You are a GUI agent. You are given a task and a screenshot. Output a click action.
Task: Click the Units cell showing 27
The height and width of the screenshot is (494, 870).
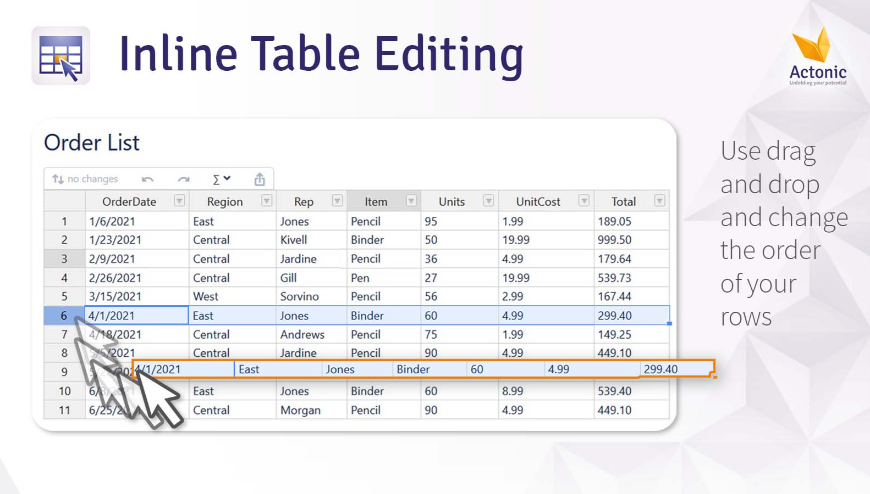(x=459, y=278)
